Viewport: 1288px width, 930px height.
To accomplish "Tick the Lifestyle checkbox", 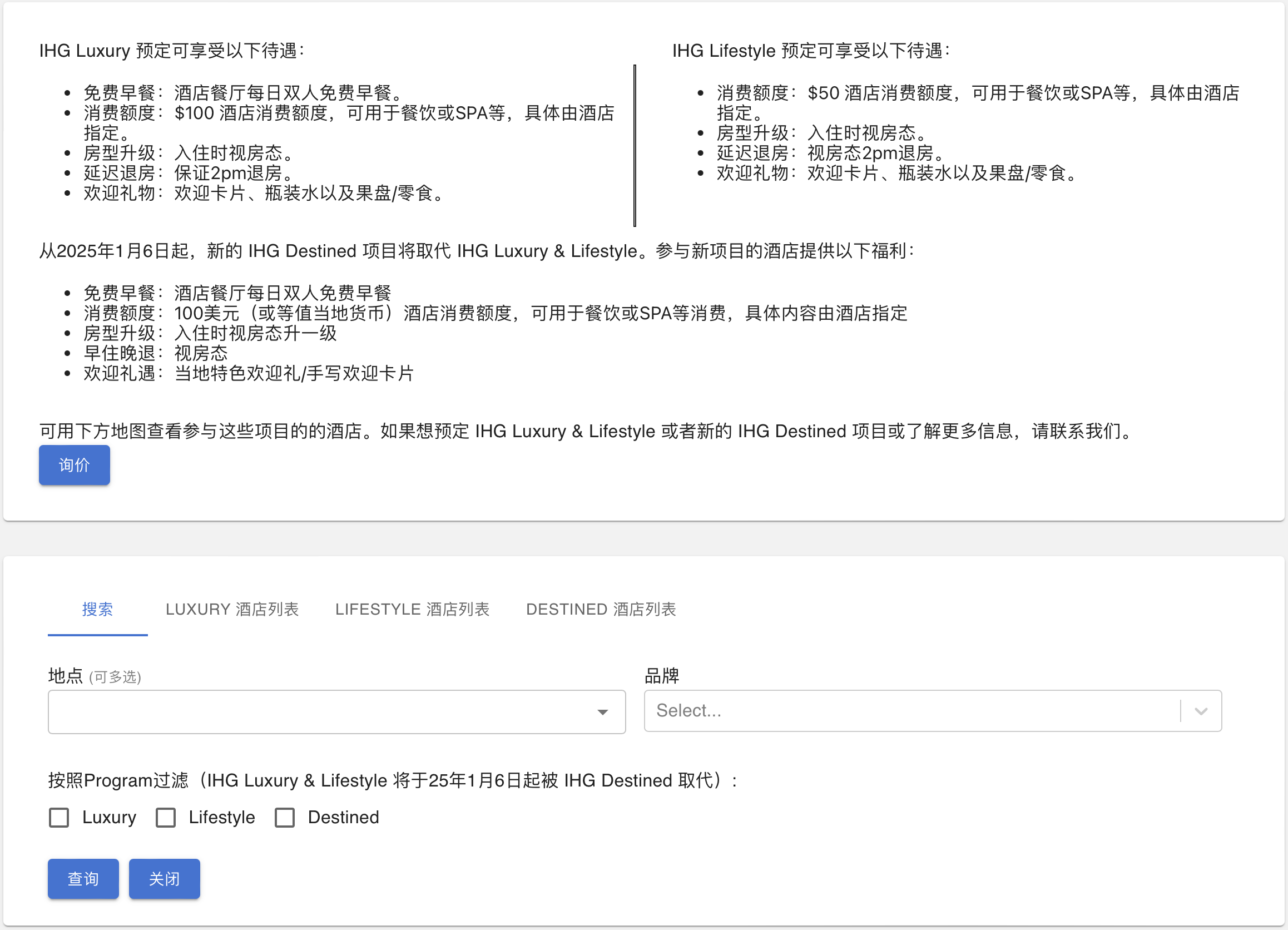I will pos(166,817).
